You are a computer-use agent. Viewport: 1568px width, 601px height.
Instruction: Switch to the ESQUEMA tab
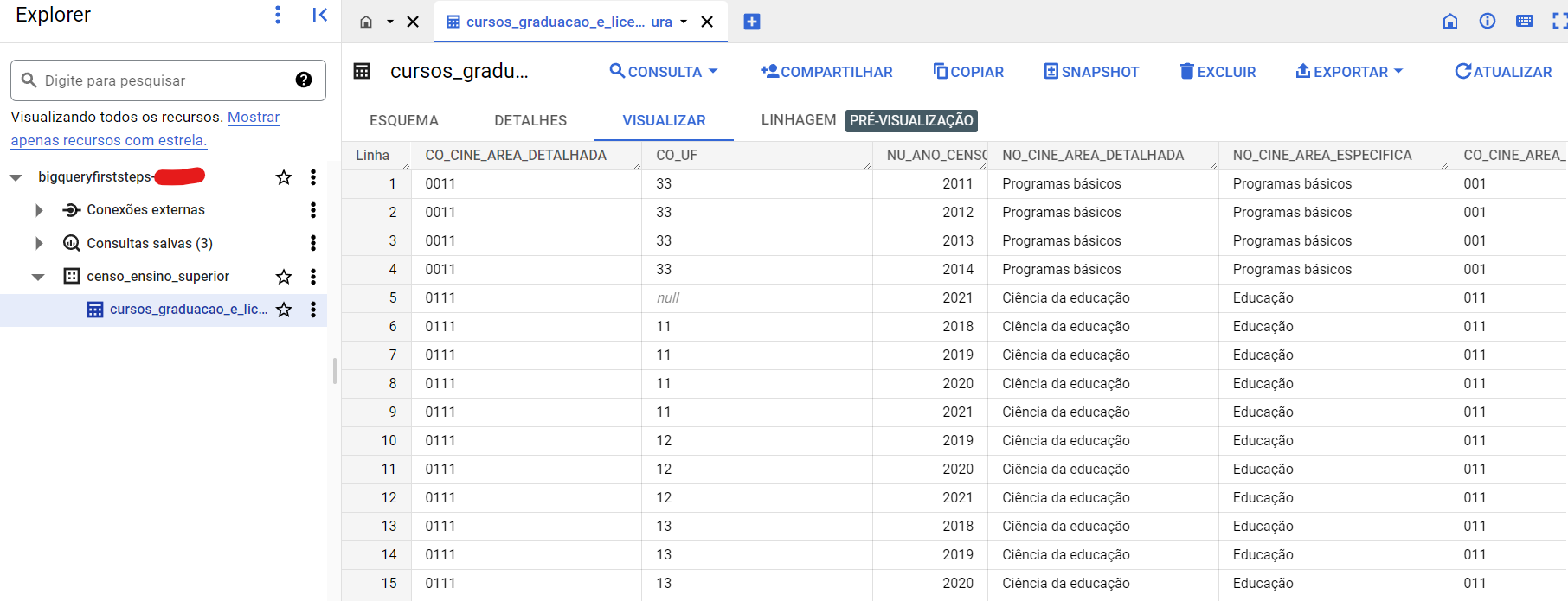tap(404, 120)
